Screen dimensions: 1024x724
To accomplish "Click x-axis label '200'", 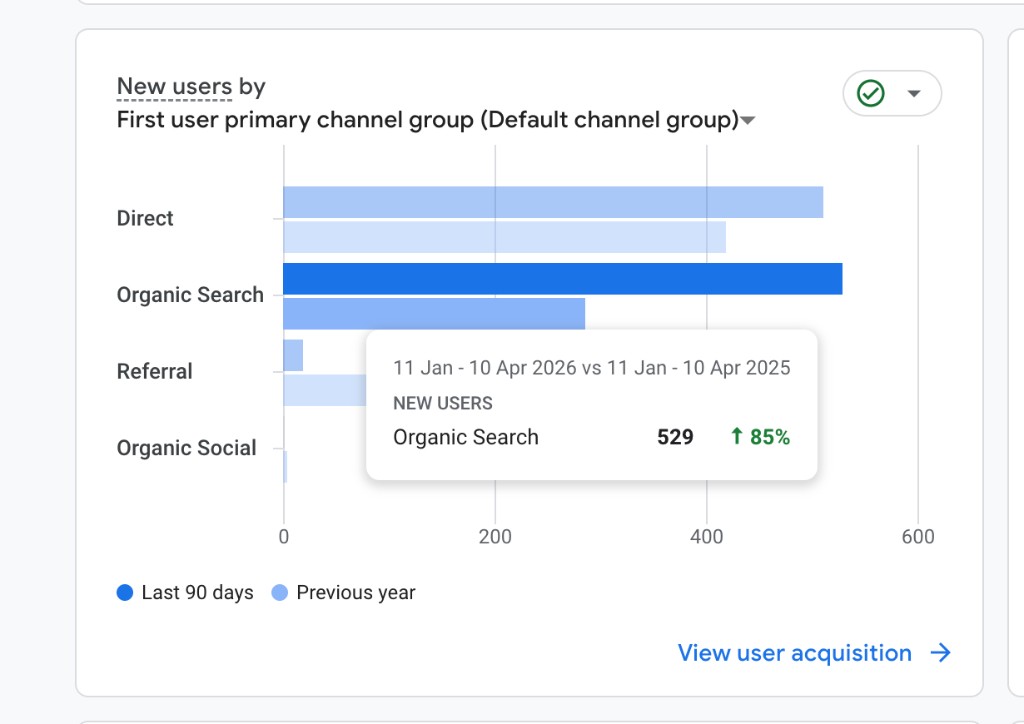I will pyautogui.click(x=495, y=537).
